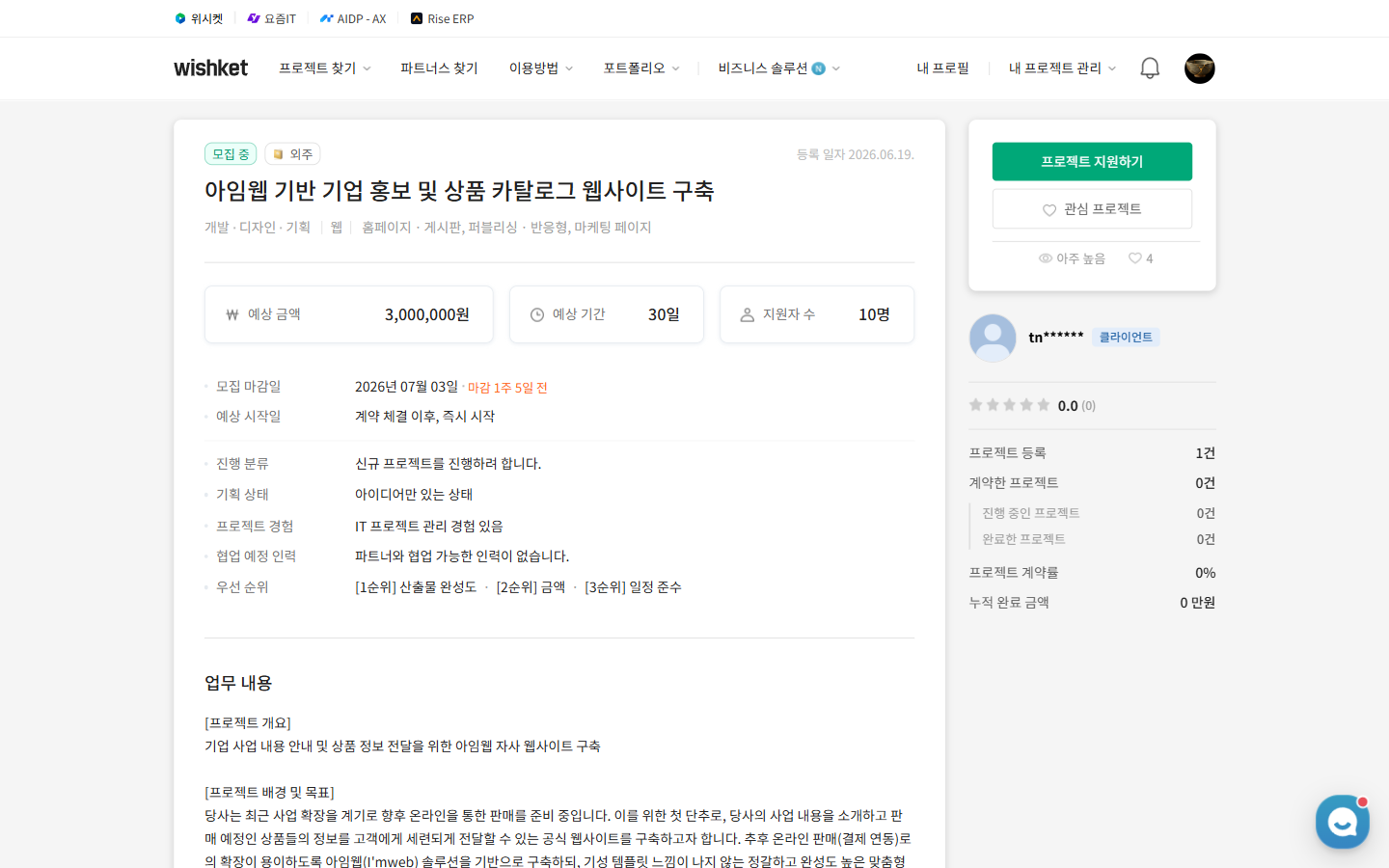Image resolution: width=1389 pixels, height=868 pixels.
Task: Open the user profile avatar menu
Action: coord(1200,68)
